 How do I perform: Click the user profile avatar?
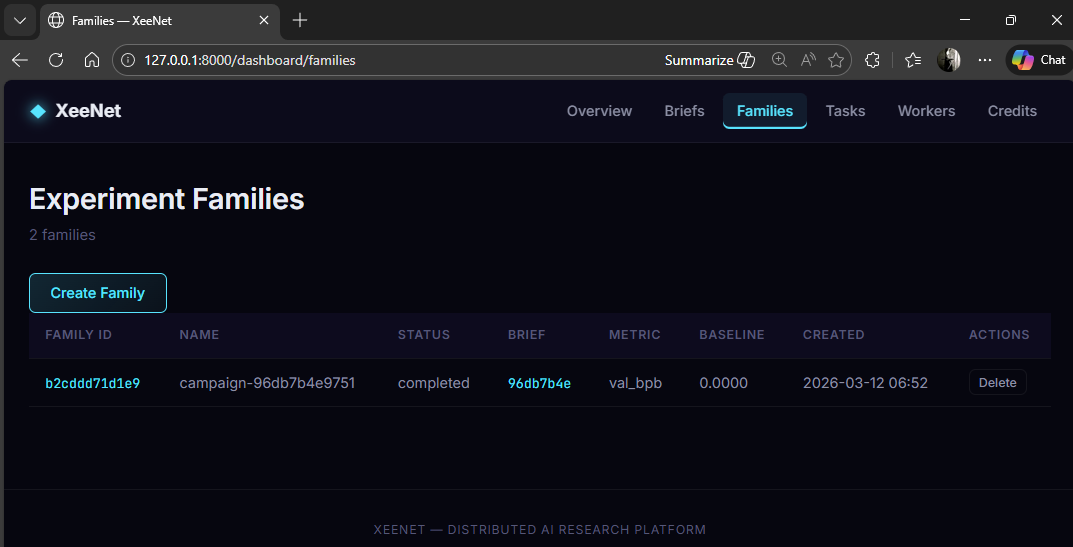(x=948, y=60)
